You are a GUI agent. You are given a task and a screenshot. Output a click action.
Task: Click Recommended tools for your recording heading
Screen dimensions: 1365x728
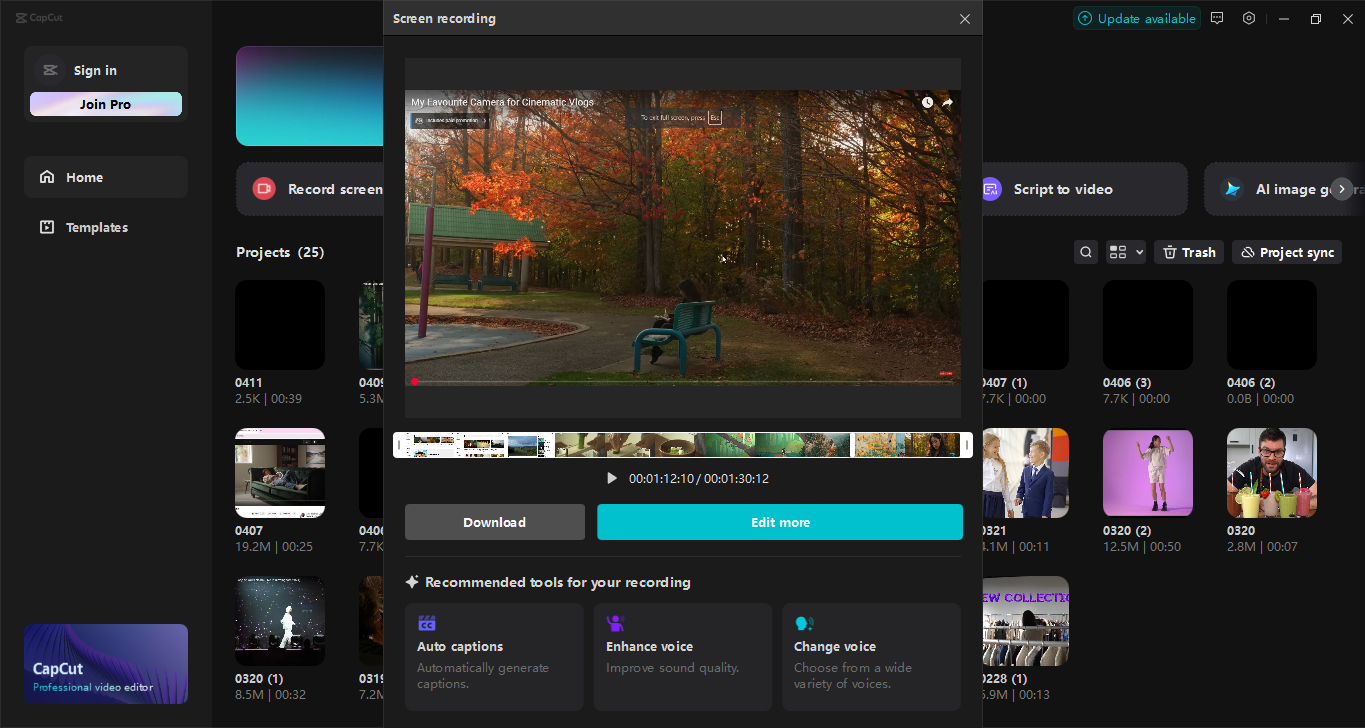click(x=558, y=582)
